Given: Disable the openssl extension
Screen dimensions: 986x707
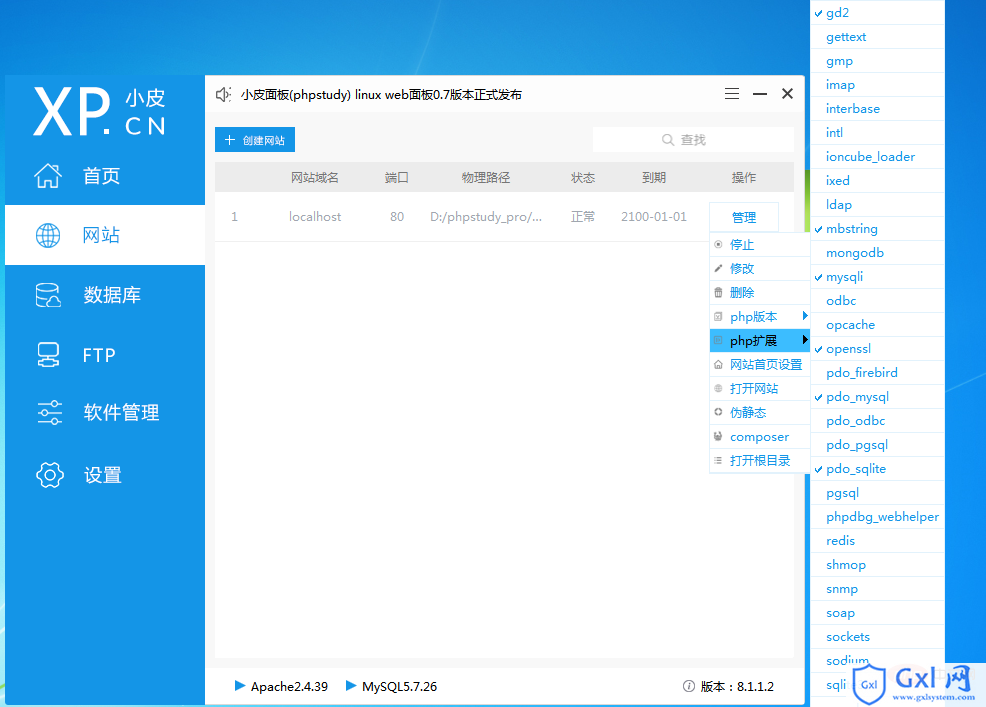Looking at the screenshot, I should [878, 348].
